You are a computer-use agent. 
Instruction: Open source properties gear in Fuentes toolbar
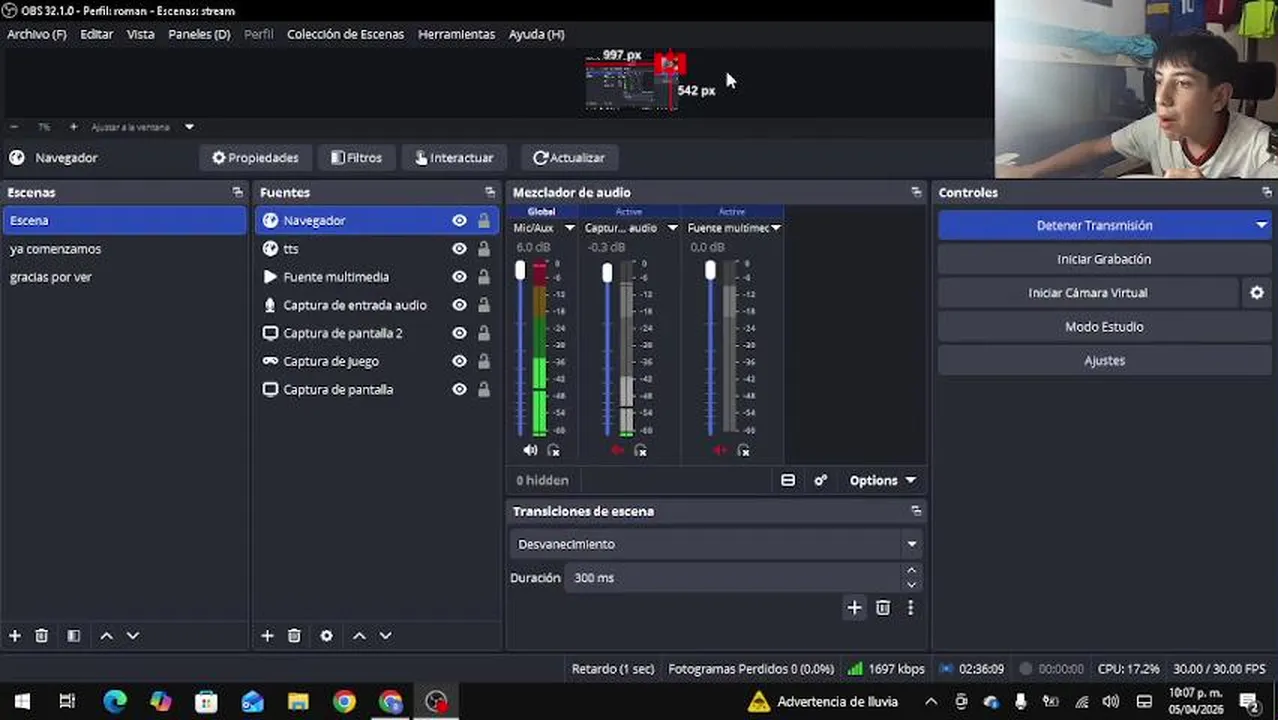(326, 636)
